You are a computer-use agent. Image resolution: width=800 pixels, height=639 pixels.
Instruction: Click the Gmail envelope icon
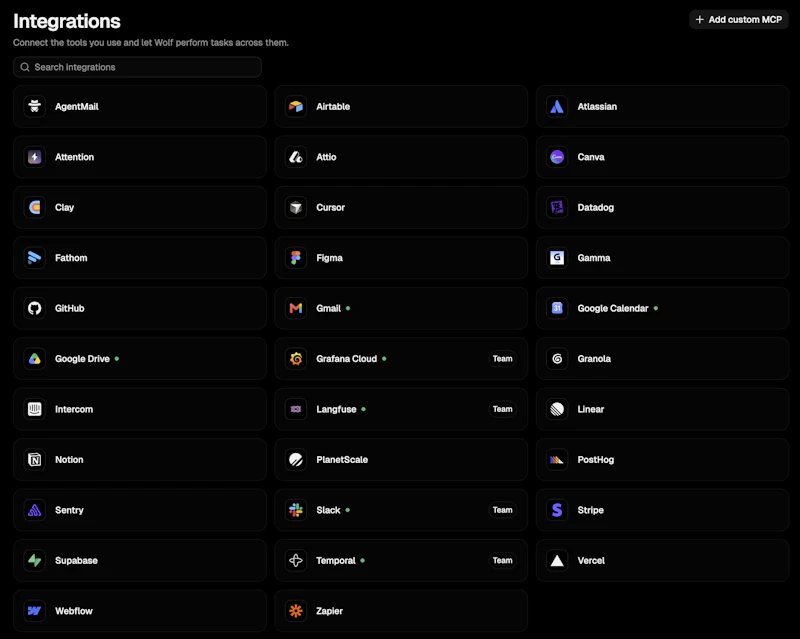click(x=296, y=308)
